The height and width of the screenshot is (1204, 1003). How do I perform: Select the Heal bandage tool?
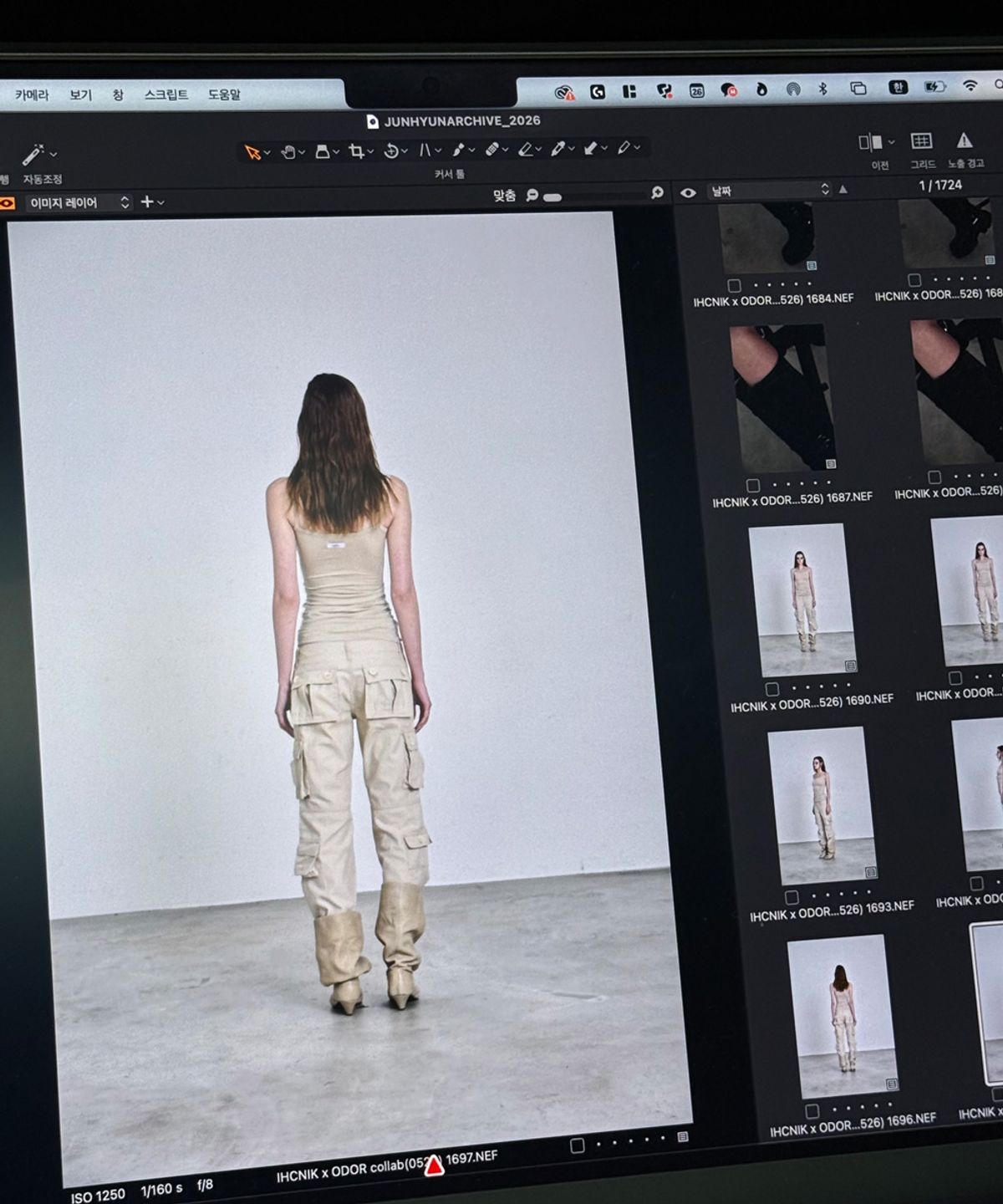click(x=492, y=149)
